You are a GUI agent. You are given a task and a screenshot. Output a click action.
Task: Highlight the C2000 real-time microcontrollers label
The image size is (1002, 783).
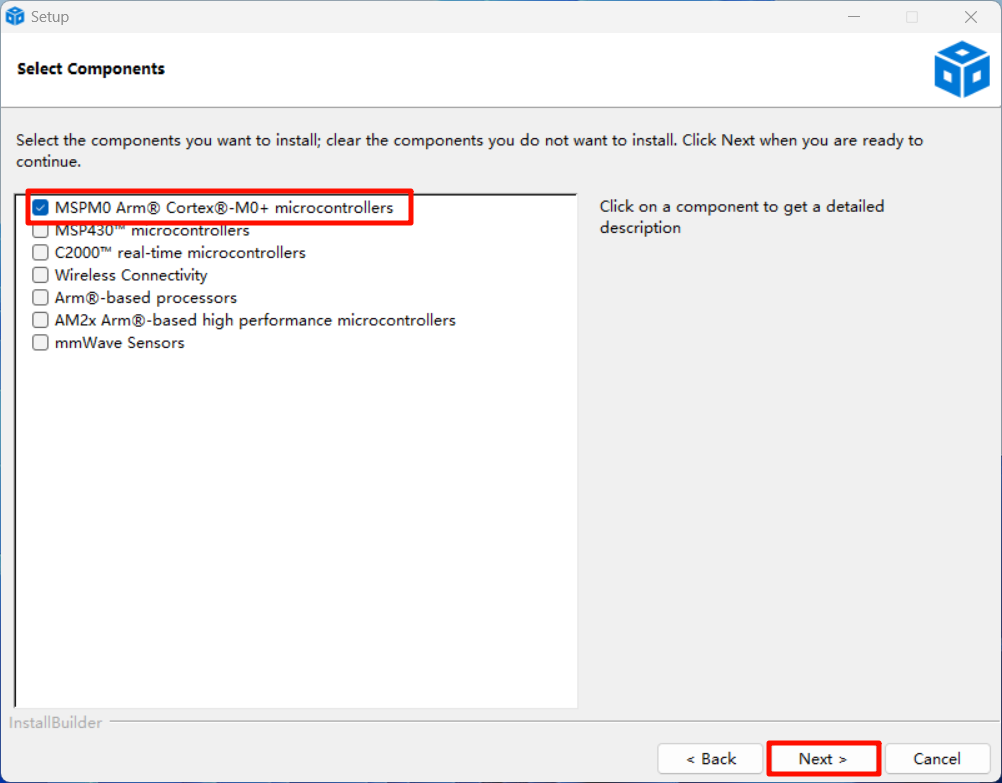point(180,253)
